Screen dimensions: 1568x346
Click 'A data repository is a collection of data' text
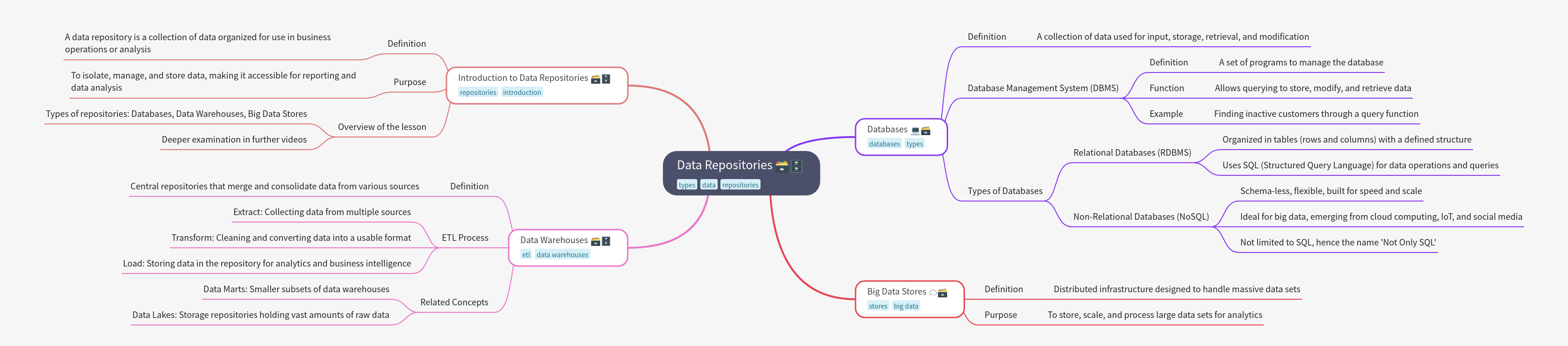(x=198, y=43)
